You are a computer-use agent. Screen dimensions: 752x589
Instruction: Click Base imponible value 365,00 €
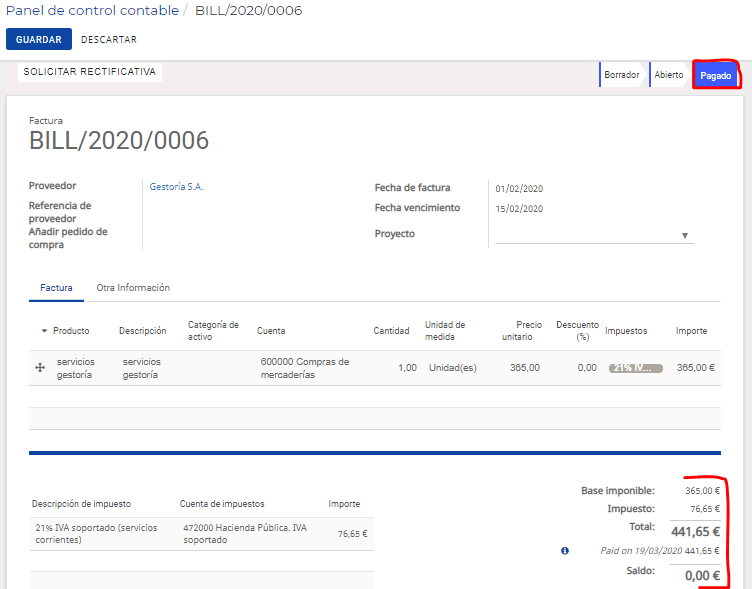click(703, 491)
